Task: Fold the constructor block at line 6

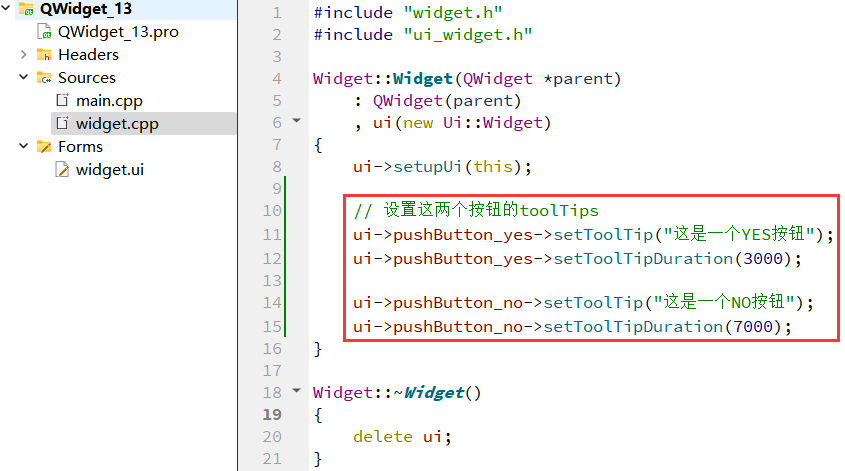Action: pyautogui.click(x=296, y=121)
